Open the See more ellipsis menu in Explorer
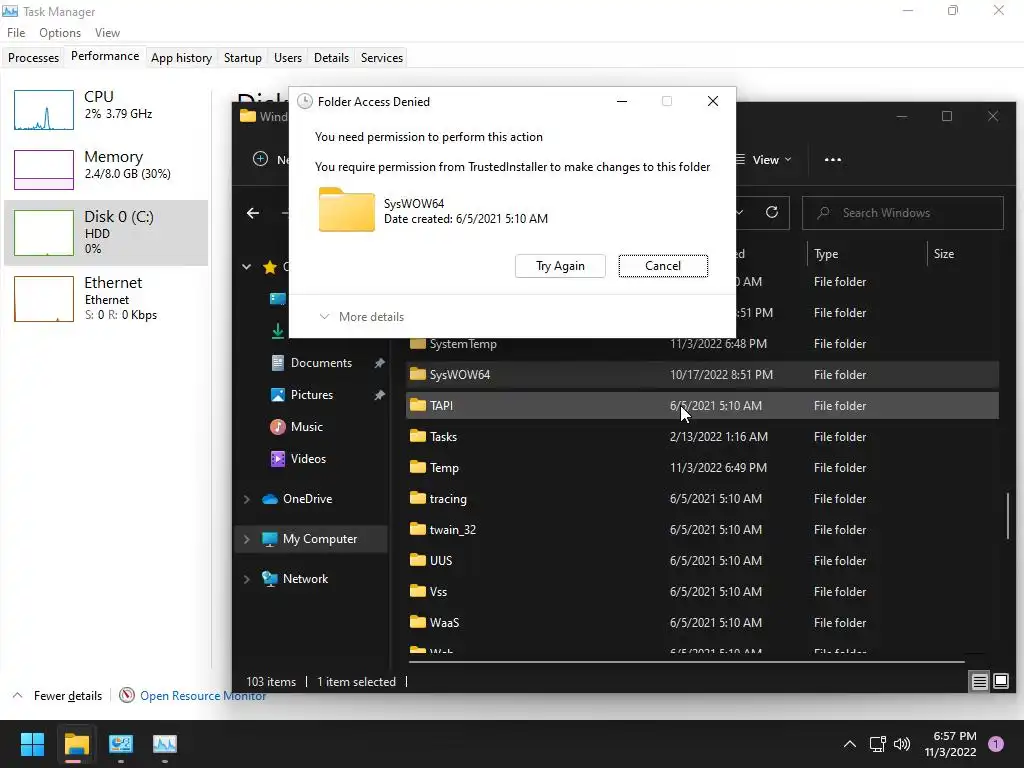The image size is (1024, 768). 833,160
